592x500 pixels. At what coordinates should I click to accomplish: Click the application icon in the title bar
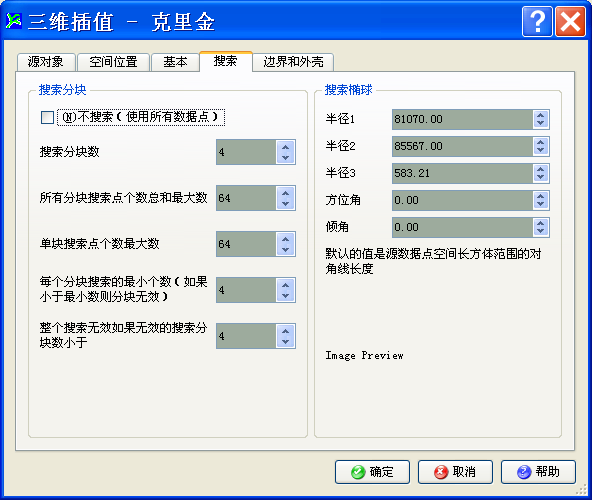pos(14,21)
